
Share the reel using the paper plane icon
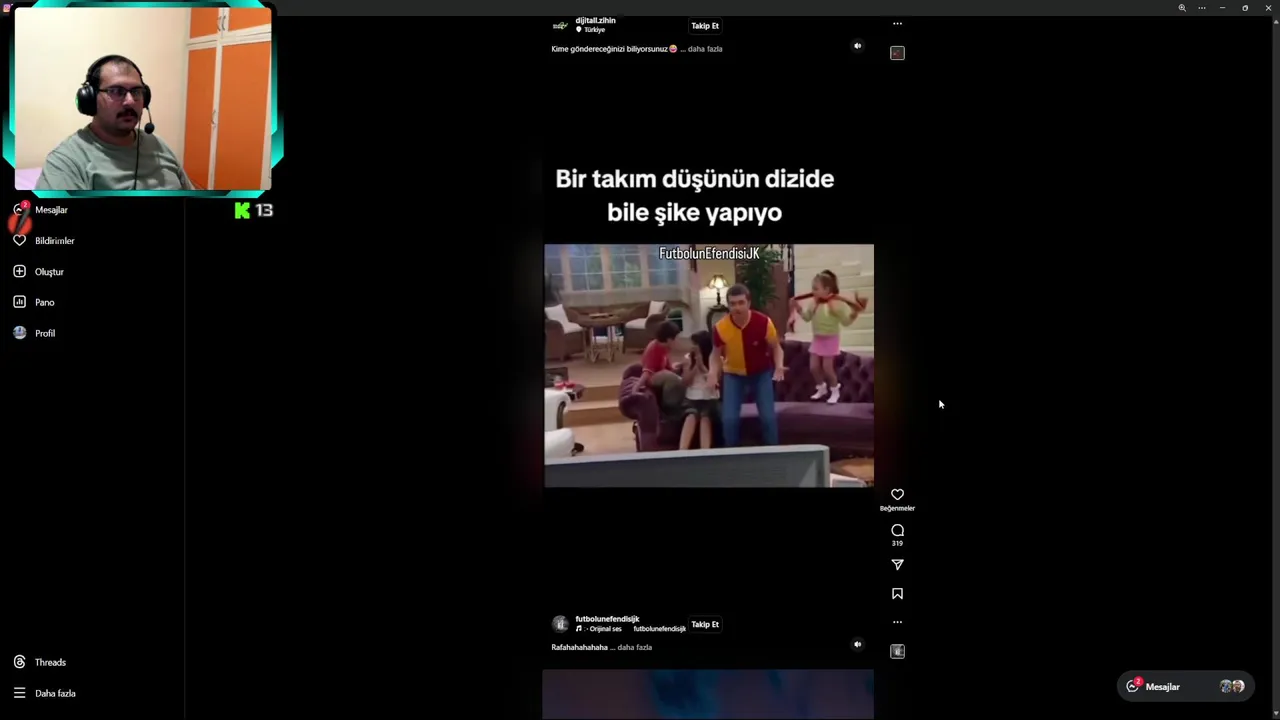[897, 565]
